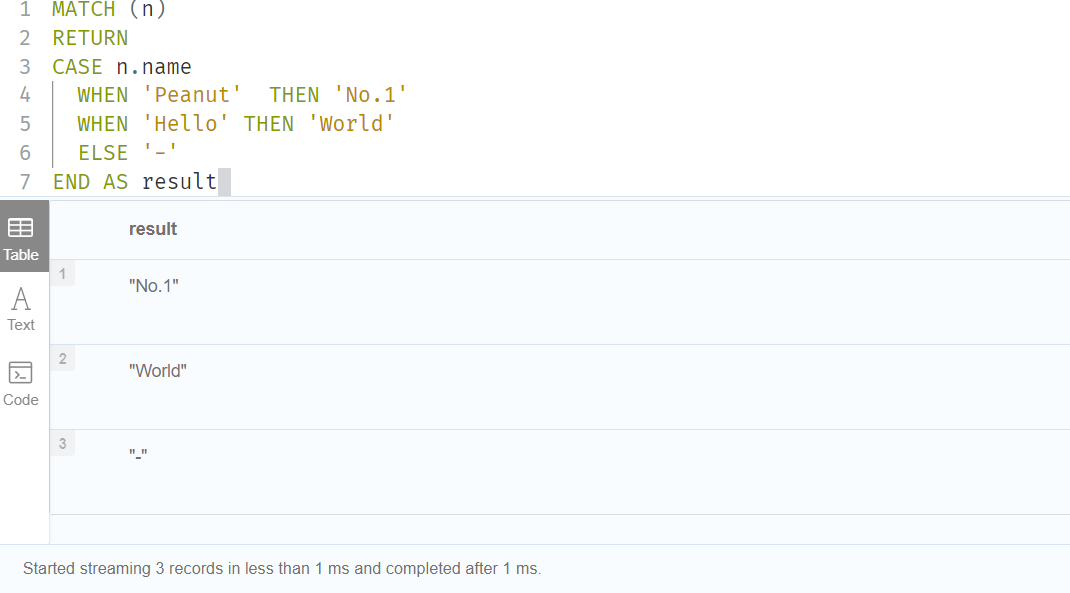The height and width of the screenshot is (593, 1070).
Task: Click the 'Peanut' string in the query
Action: pos(192,95)
